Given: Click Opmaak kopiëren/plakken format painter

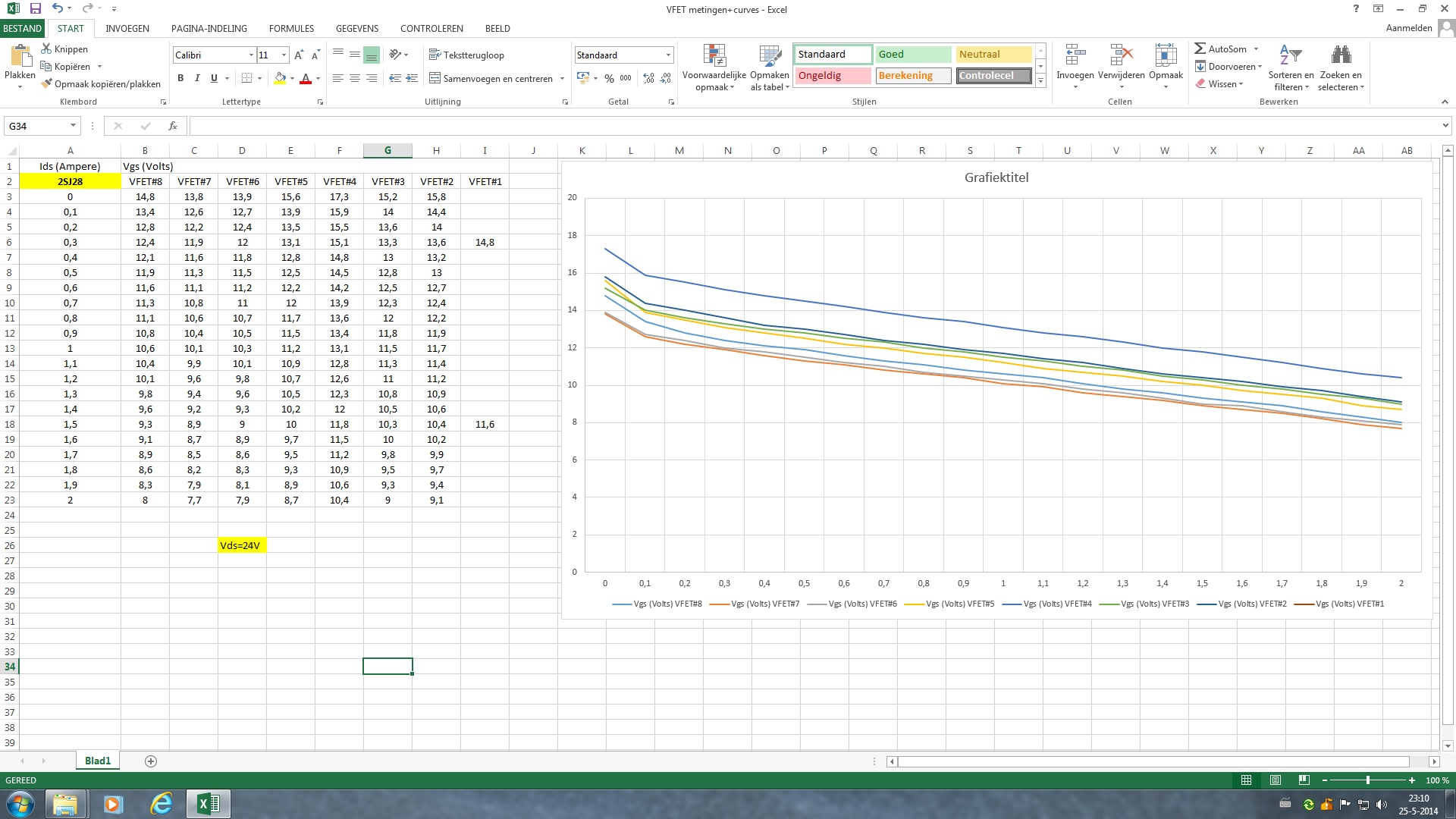Looking at the screenshot, I should coord(101,84).
